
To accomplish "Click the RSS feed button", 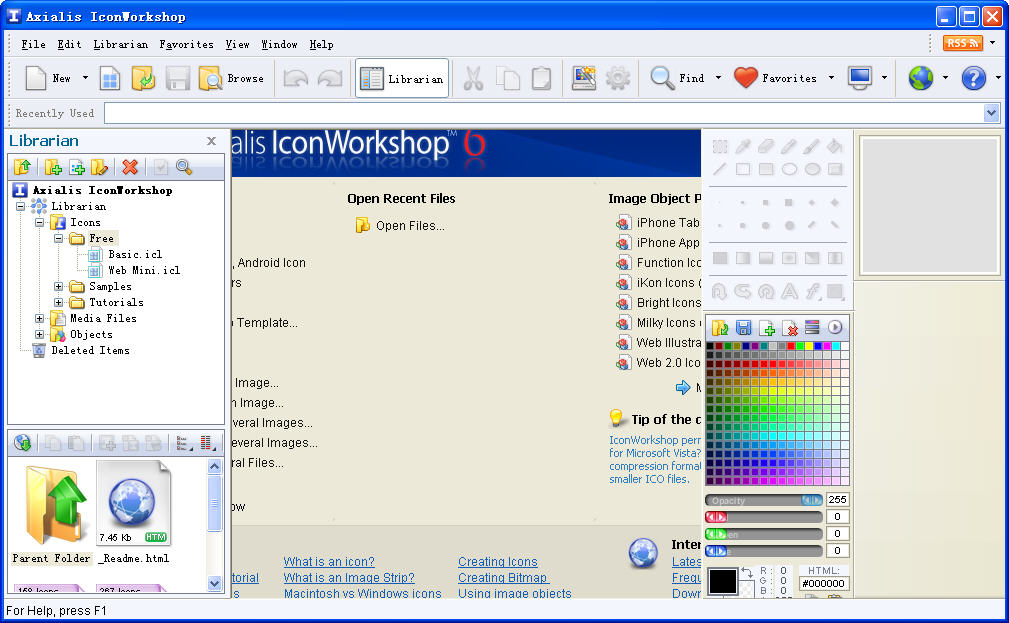I will (962, 43).
